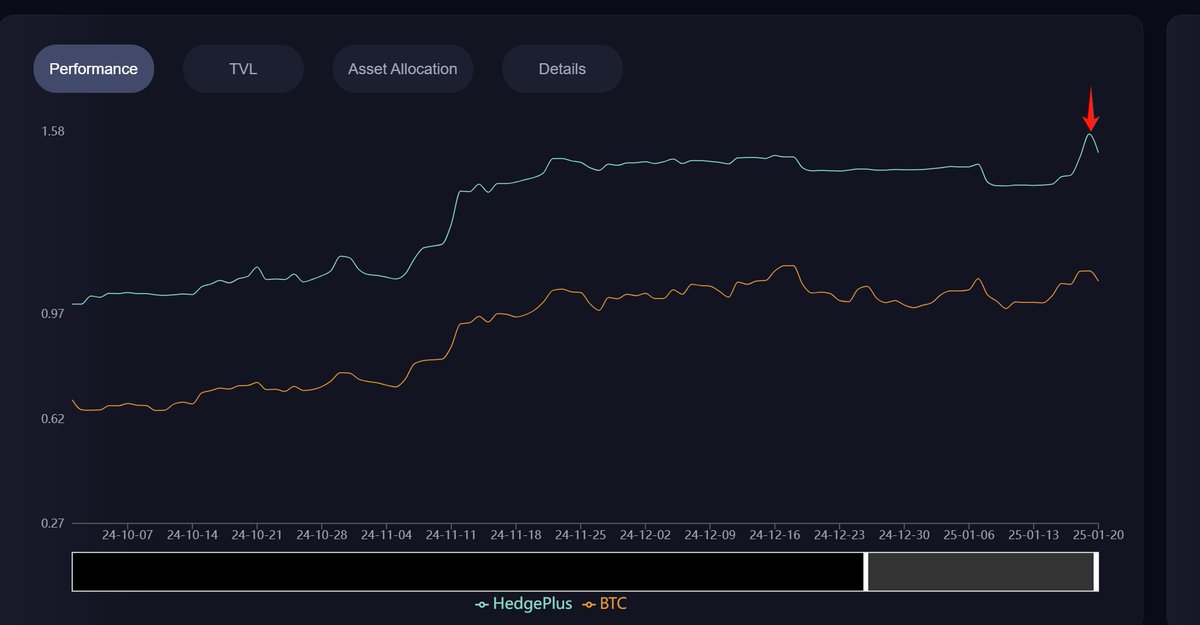Click the HedgePlus teal legend marker icon

pyautogui.click(x=480, y=603)
